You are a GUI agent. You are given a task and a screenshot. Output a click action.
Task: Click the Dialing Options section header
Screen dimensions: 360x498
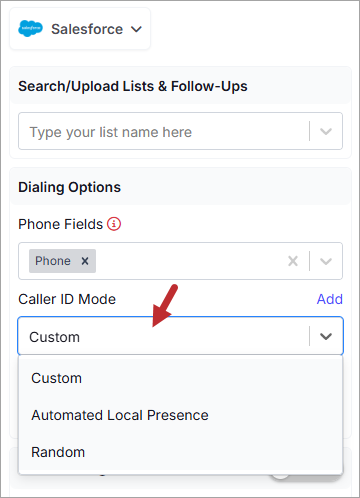point(69,187)
